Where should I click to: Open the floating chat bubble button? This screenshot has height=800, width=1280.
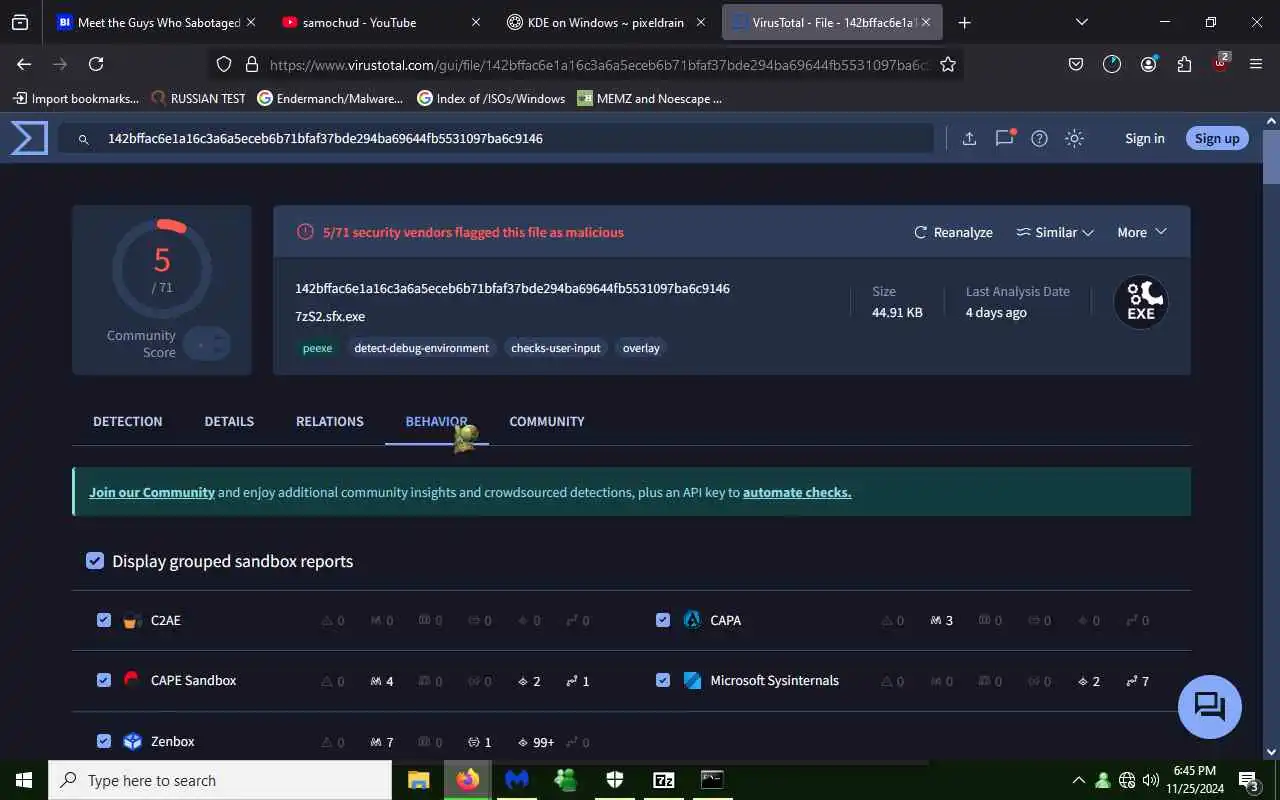(x=1210, y=707)
